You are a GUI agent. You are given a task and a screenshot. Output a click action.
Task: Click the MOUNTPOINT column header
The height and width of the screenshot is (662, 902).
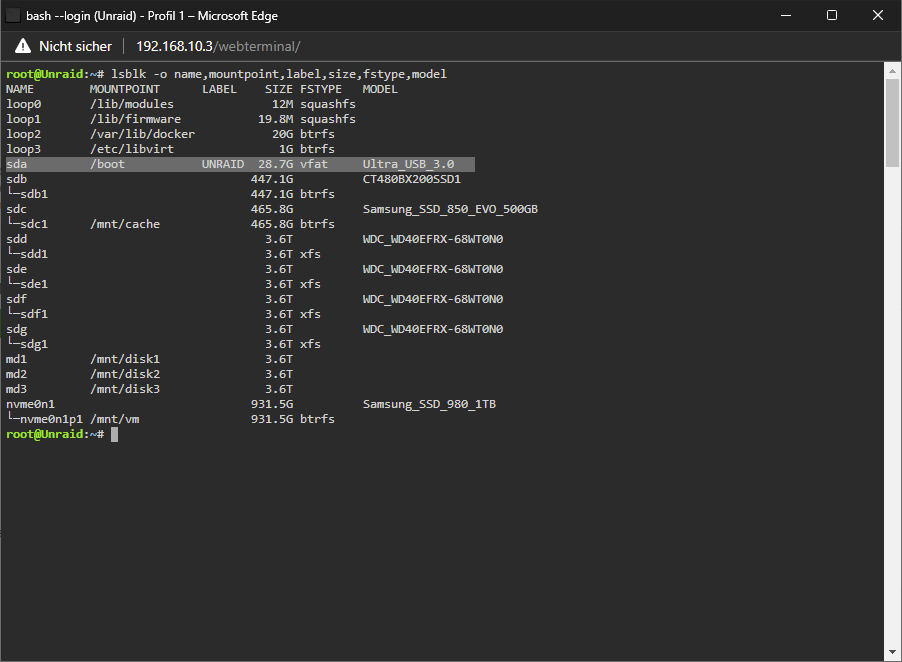tap(125, 89)
